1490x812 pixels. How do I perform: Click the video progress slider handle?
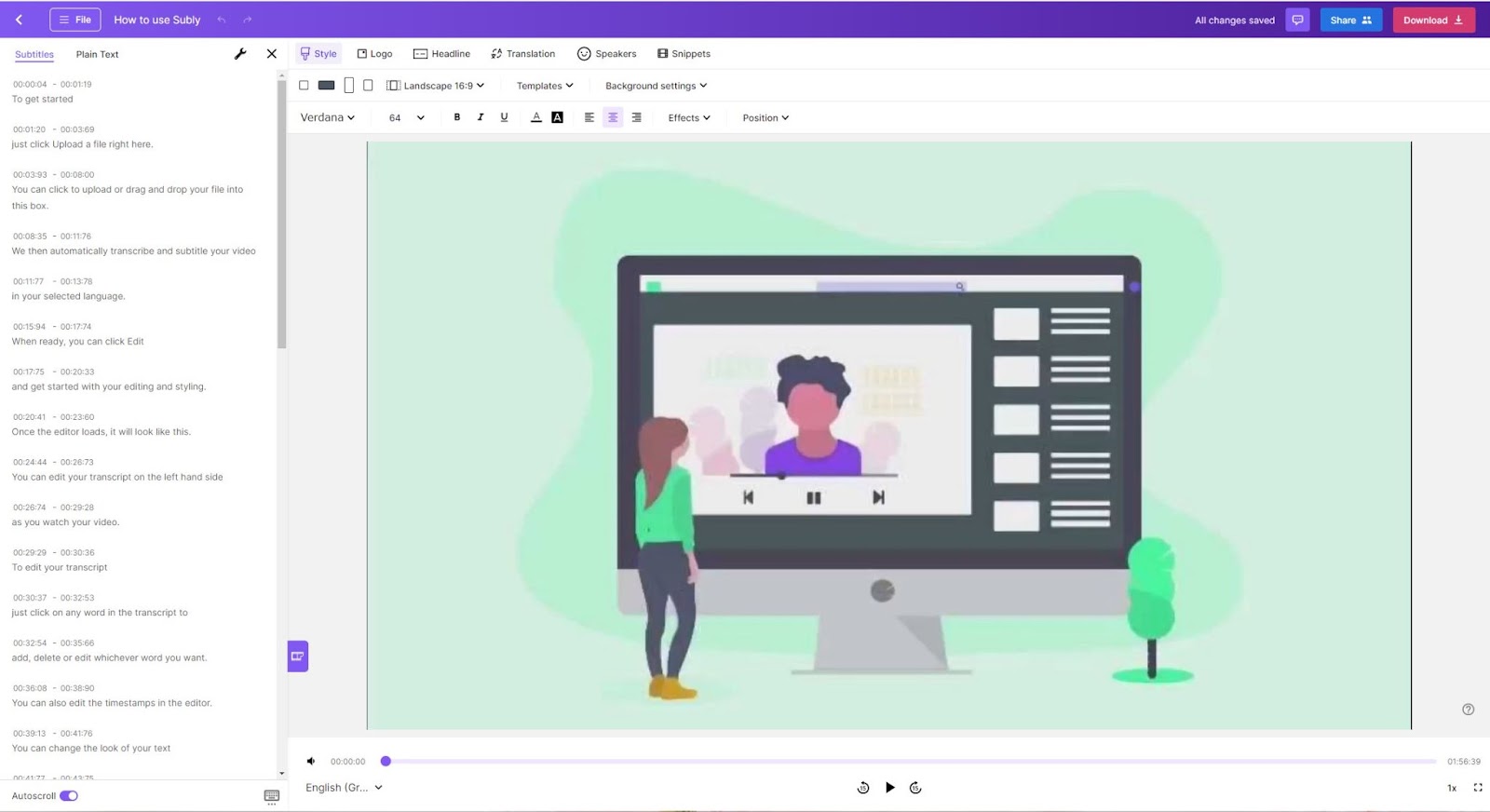(386, 762)
